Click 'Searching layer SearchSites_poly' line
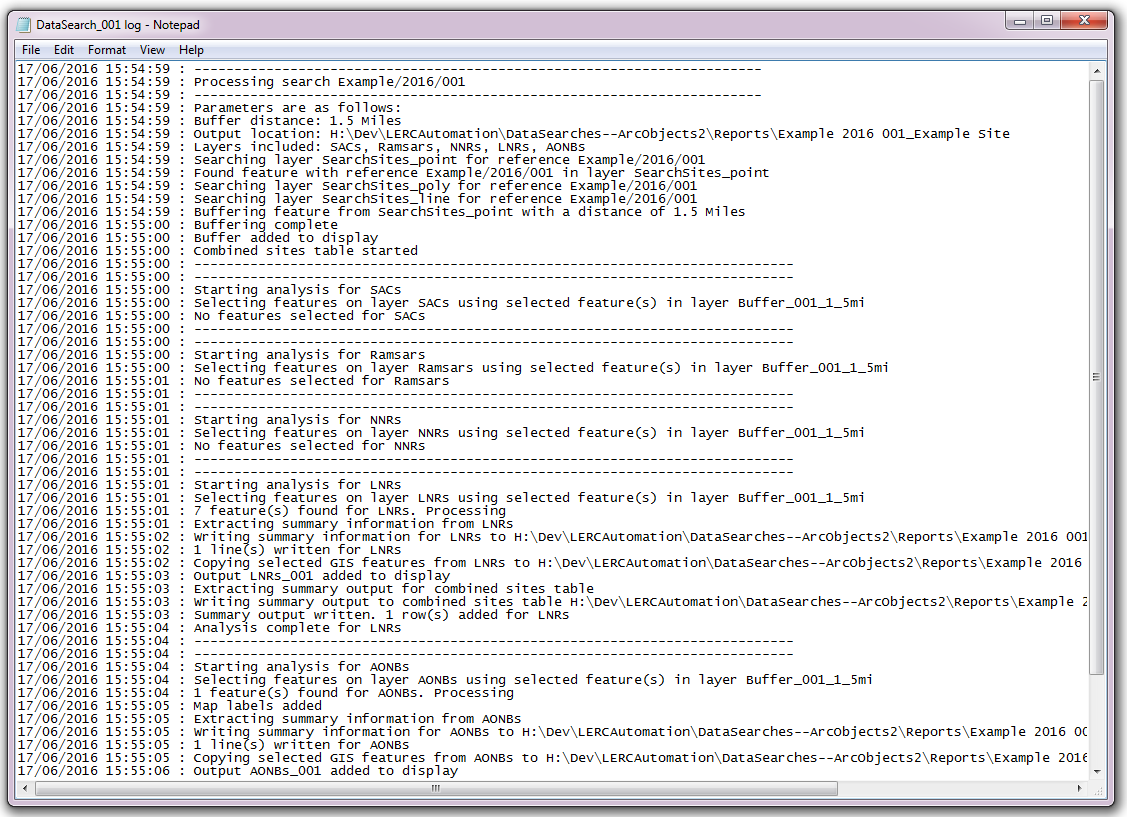 pos(357,185)
